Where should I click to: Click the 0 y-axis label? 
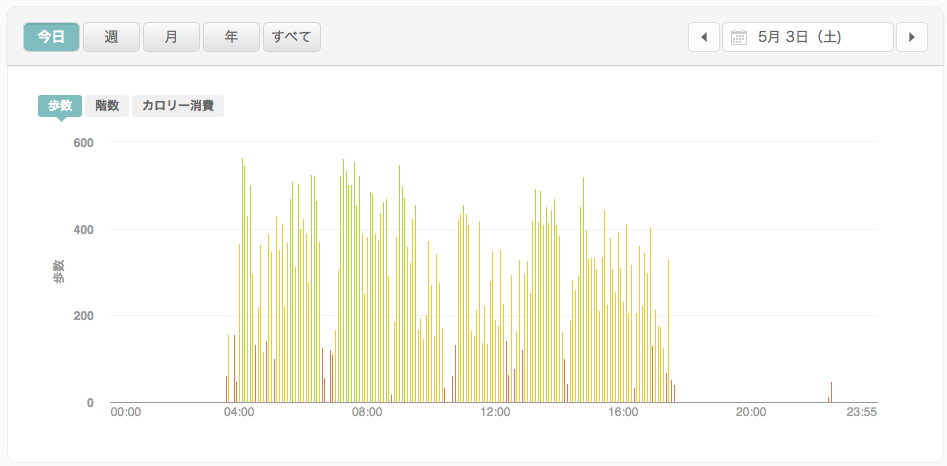tap(90, 403)
